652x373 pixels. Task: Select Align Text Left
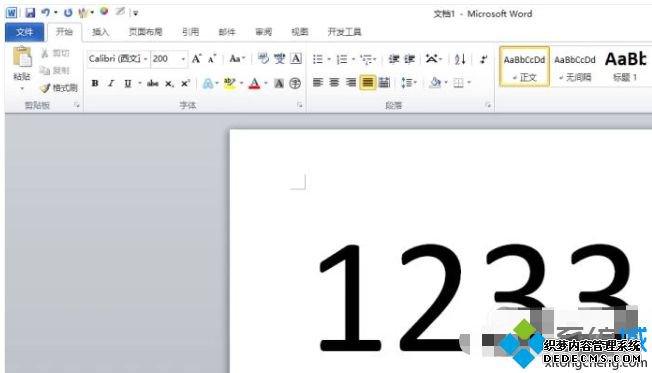[318, 82]
